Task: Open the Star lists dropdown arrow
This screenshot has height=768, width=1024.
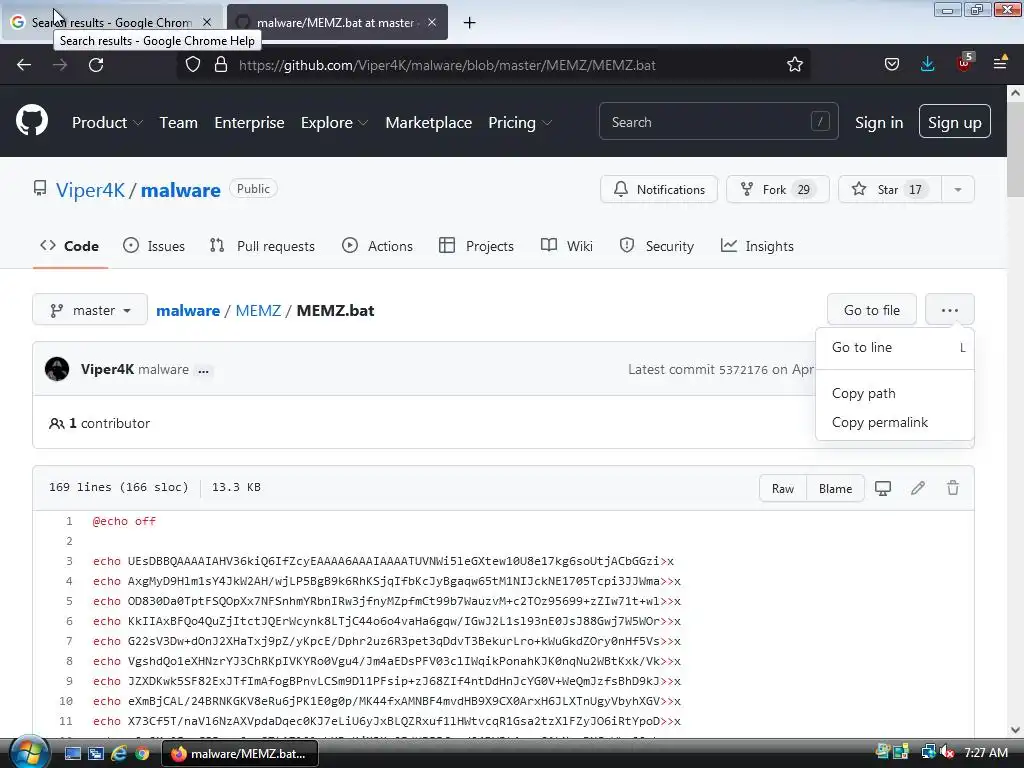Action: click(x=957, y=189)
